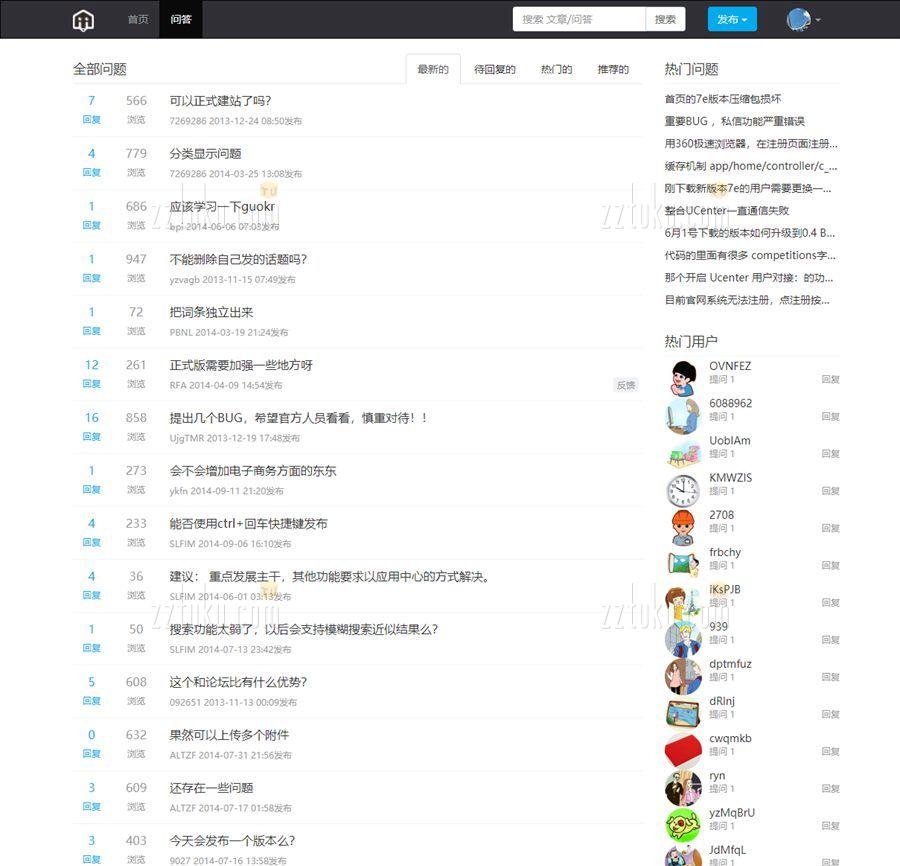900x866 pixels.
Task: Open the 问答 nav item
Action: pos(181,20)
